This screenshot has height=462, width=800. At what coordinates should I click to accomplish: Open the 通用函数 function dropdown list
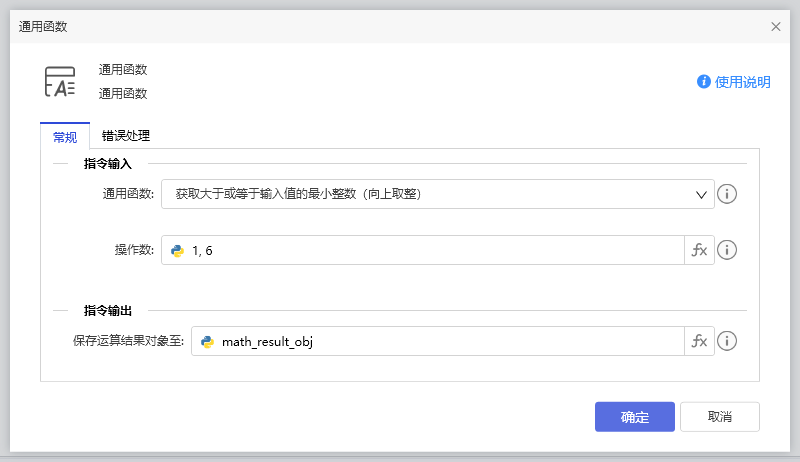click(x=430, y=194)
